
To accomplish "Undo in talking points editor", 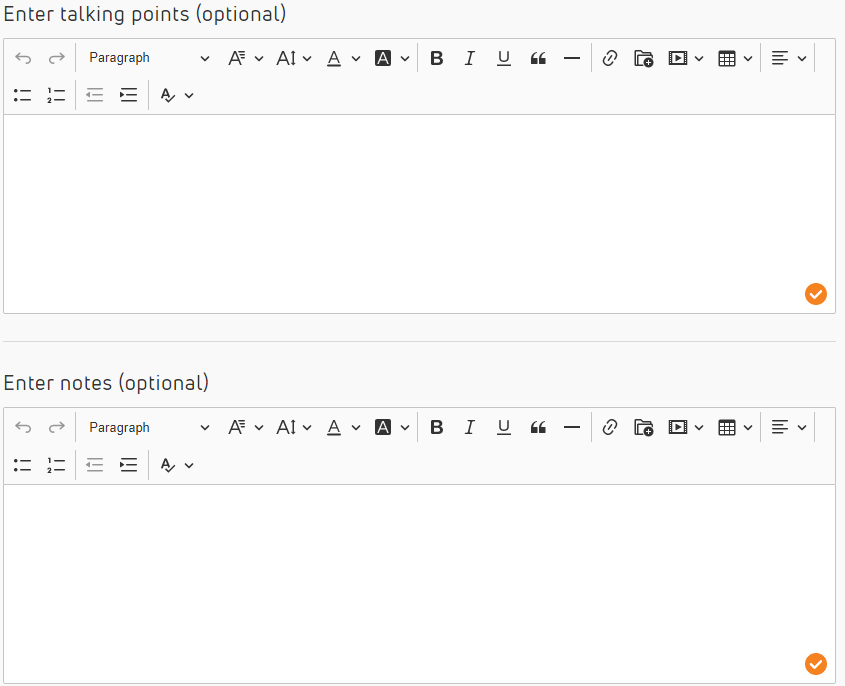I will [x=23, y=58].
